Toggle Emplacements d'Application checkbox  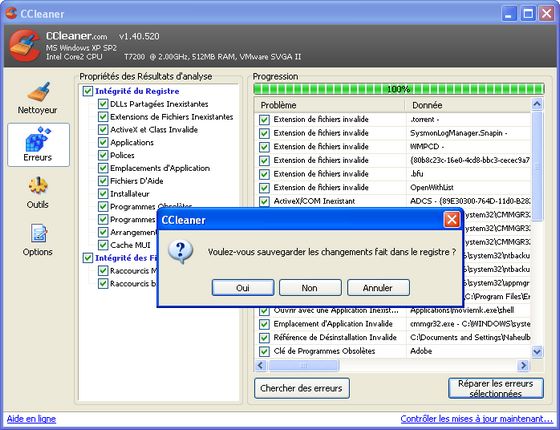[103, 168]
